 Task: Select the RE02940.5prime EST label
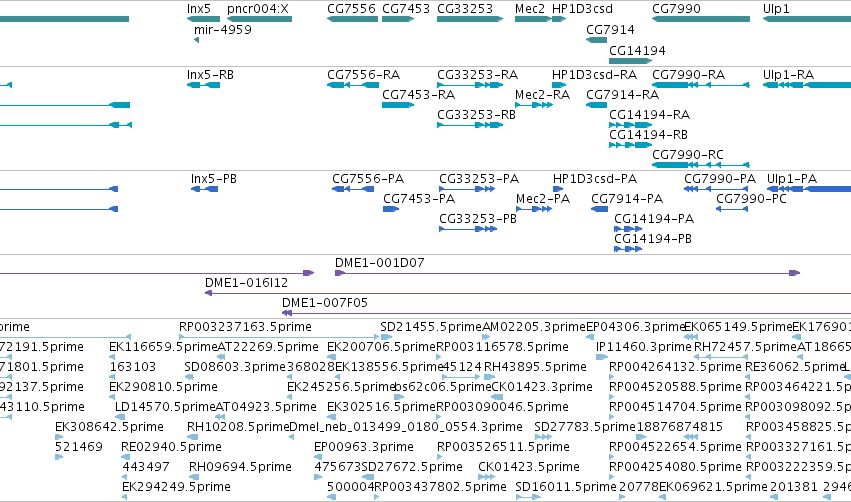coord(172,447)
